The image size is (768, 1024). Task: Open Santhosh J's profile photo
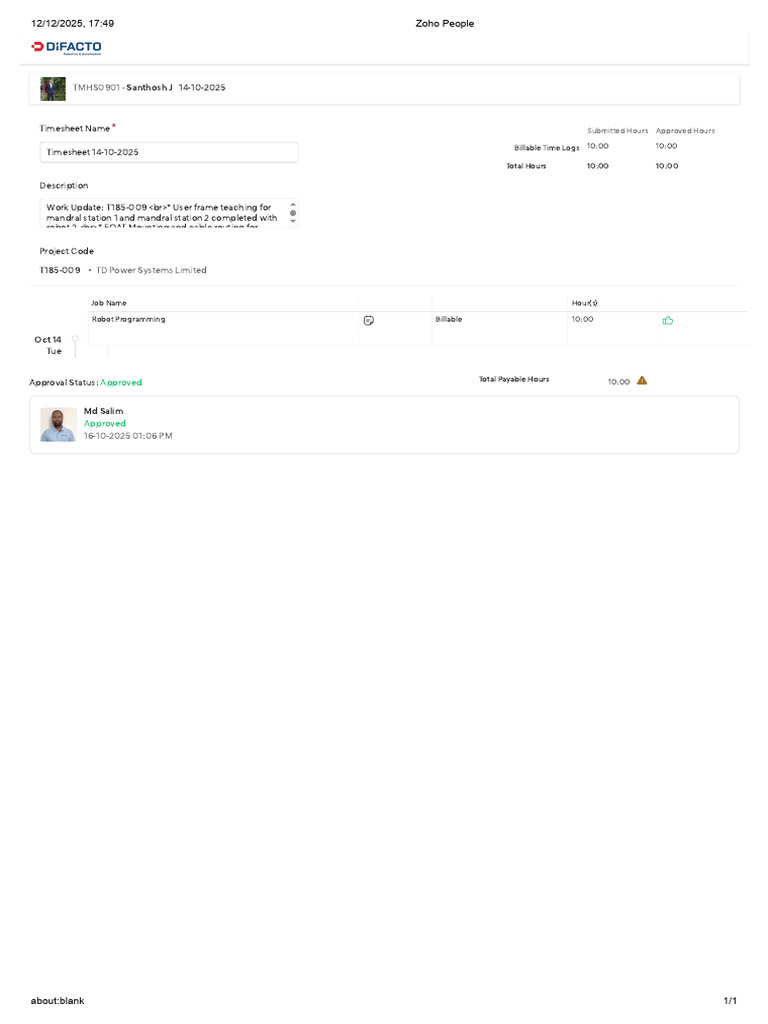click(x=53, y=89)
